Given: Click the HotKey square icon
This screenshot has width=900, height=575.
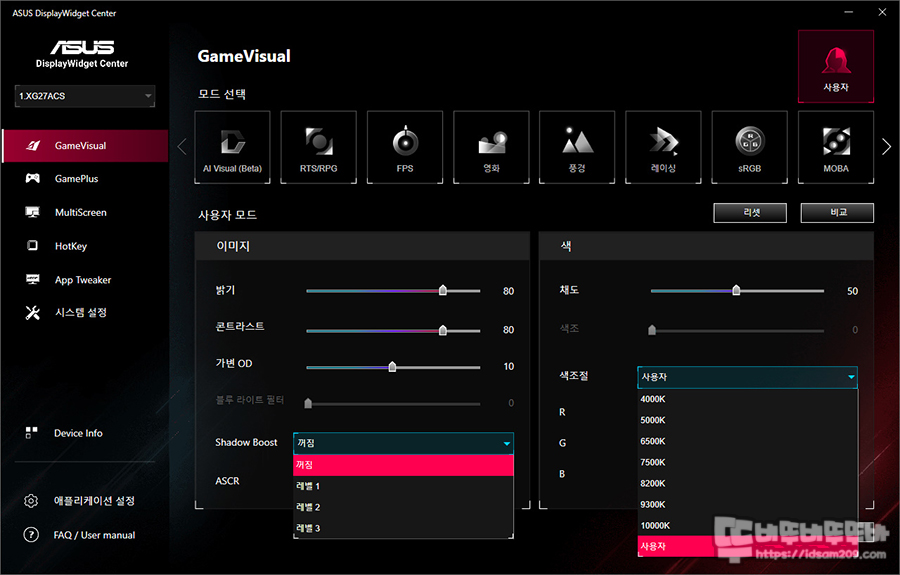Looking at the screenshot, I should (33, 246).
